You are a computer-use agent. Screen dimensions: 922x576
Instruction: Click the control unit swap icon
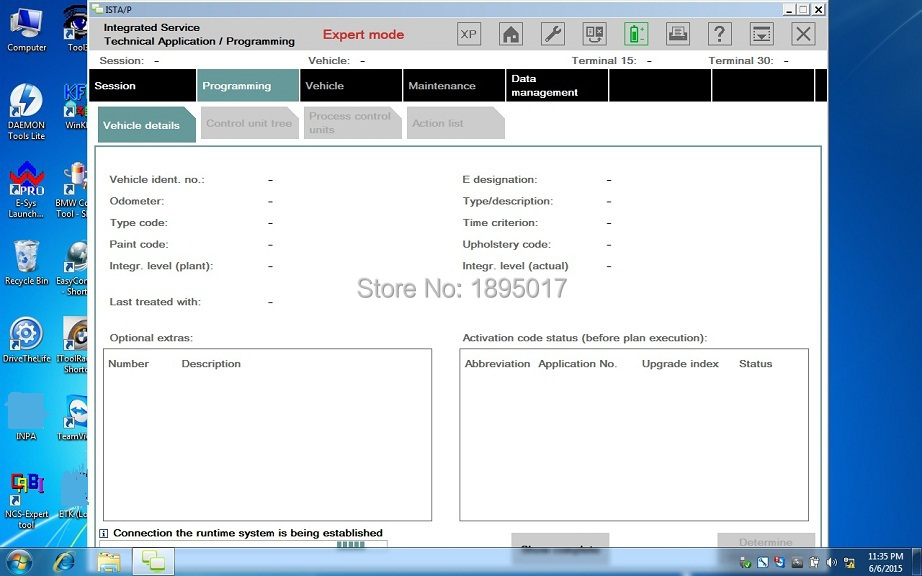[594, 34]
